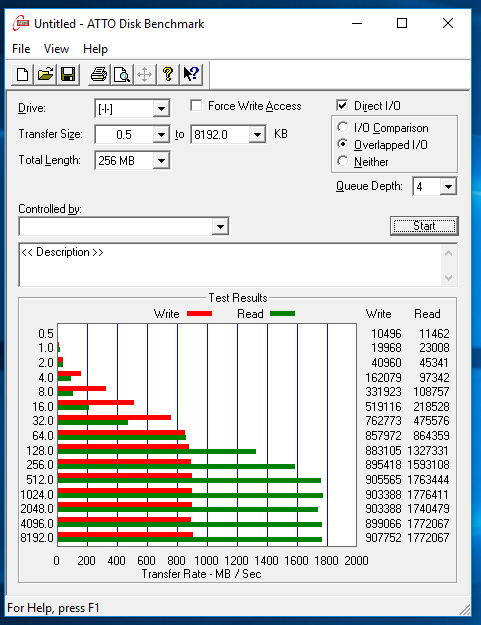Click the green read bar for 8192.0
This screenshot has width=481, height=625.
click(x=190, y=540)
